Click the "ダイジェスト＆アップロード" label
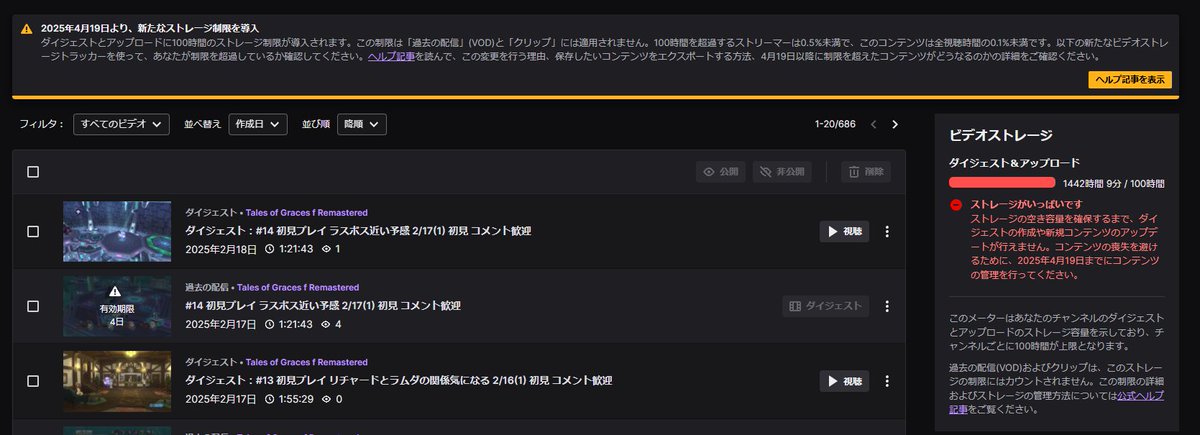Viewport: 1200px width, 435px height. 1014,162
